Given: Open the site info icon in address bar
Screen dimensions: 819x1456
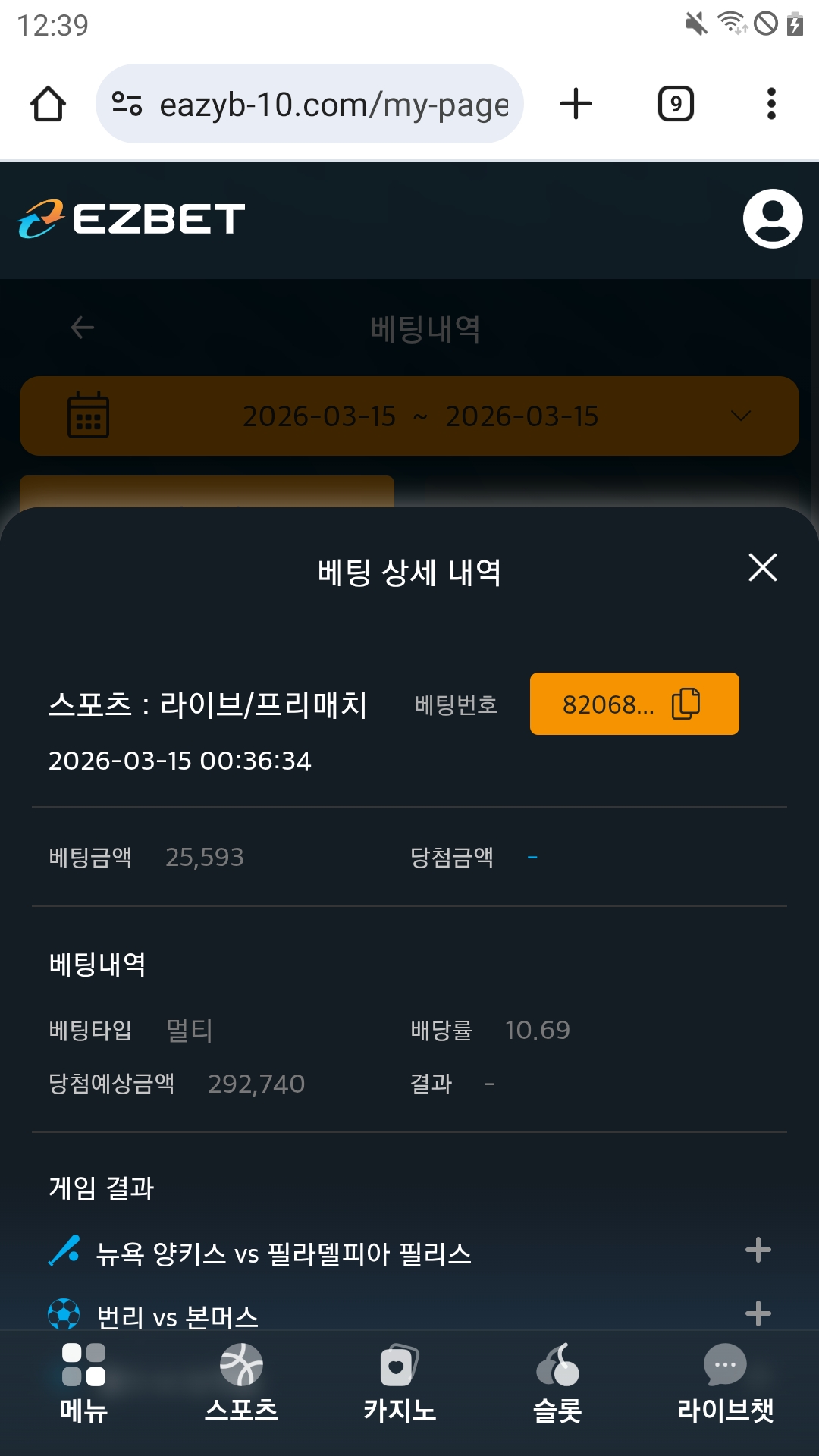Looking at the screenshot, I should click(127, 104).
